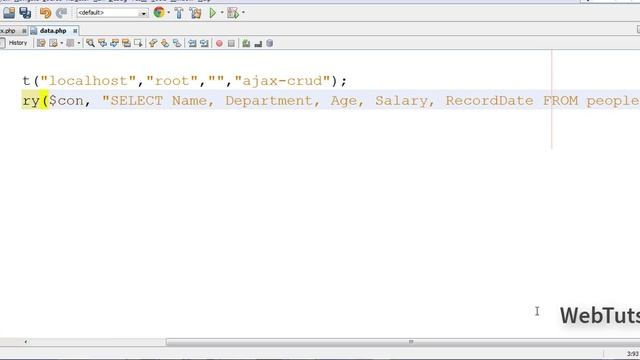Open the dropdown arrow beside the Forward icon
Image resolution: width=640 pixels, height=360 pixels.
click(x=79, y=43)
